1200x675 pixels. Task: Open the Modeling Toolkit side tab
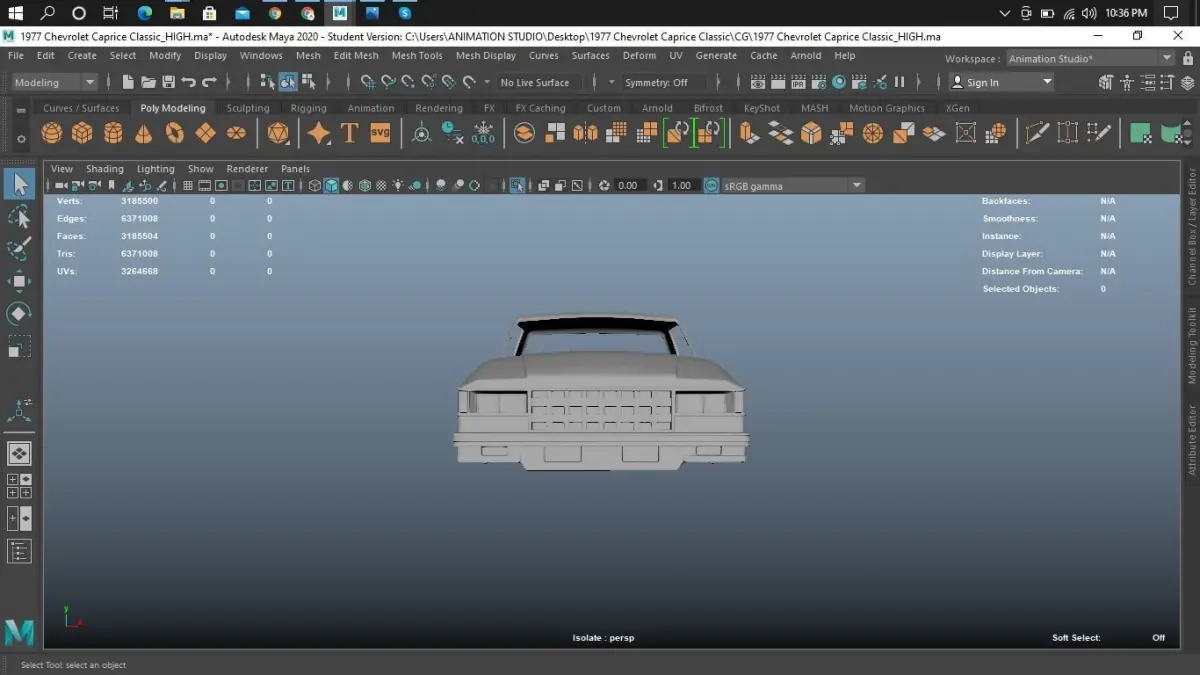pos(1191,345)
